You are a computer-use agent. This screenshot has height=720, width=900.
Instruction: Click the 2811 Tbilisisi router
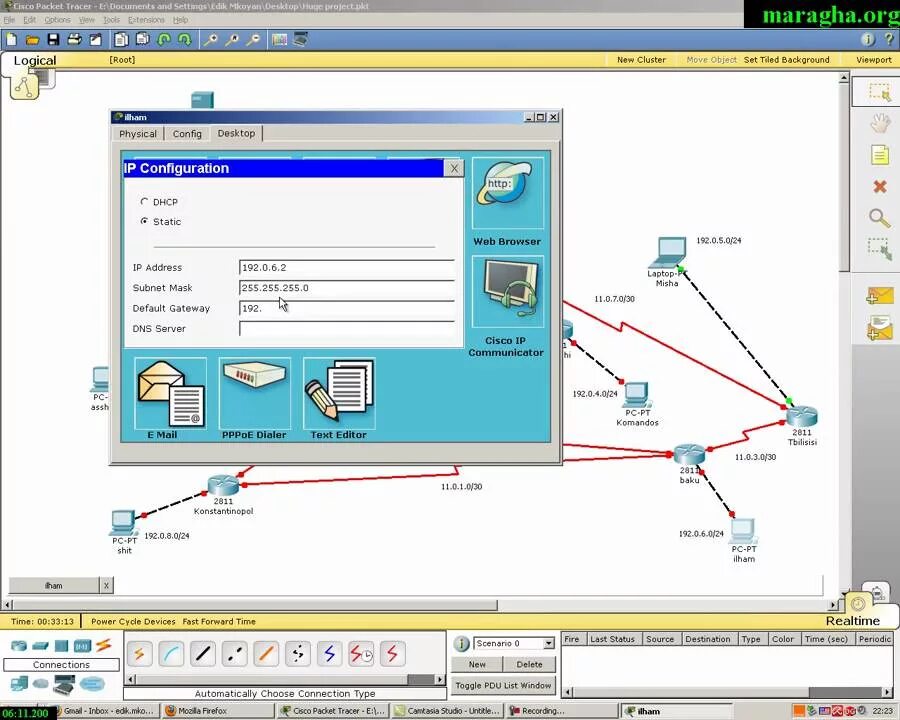[x=802, y=416]
